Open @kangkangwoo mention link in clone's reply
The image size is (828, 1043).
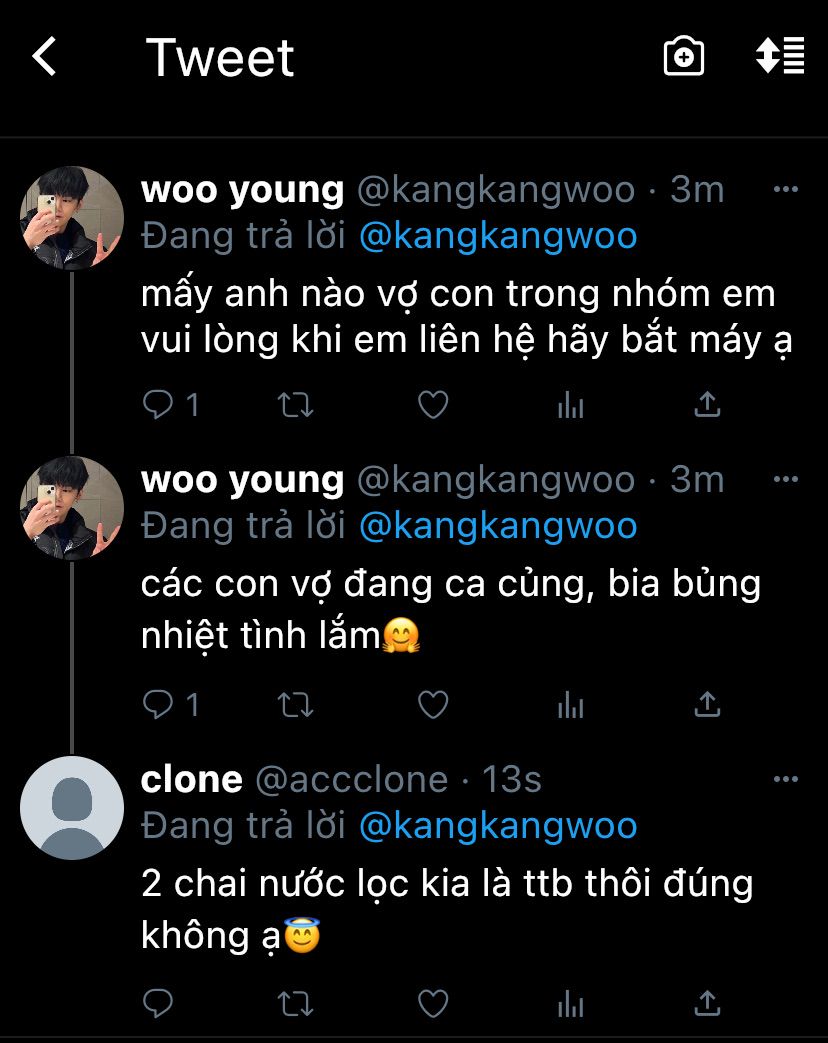(497, 826)
